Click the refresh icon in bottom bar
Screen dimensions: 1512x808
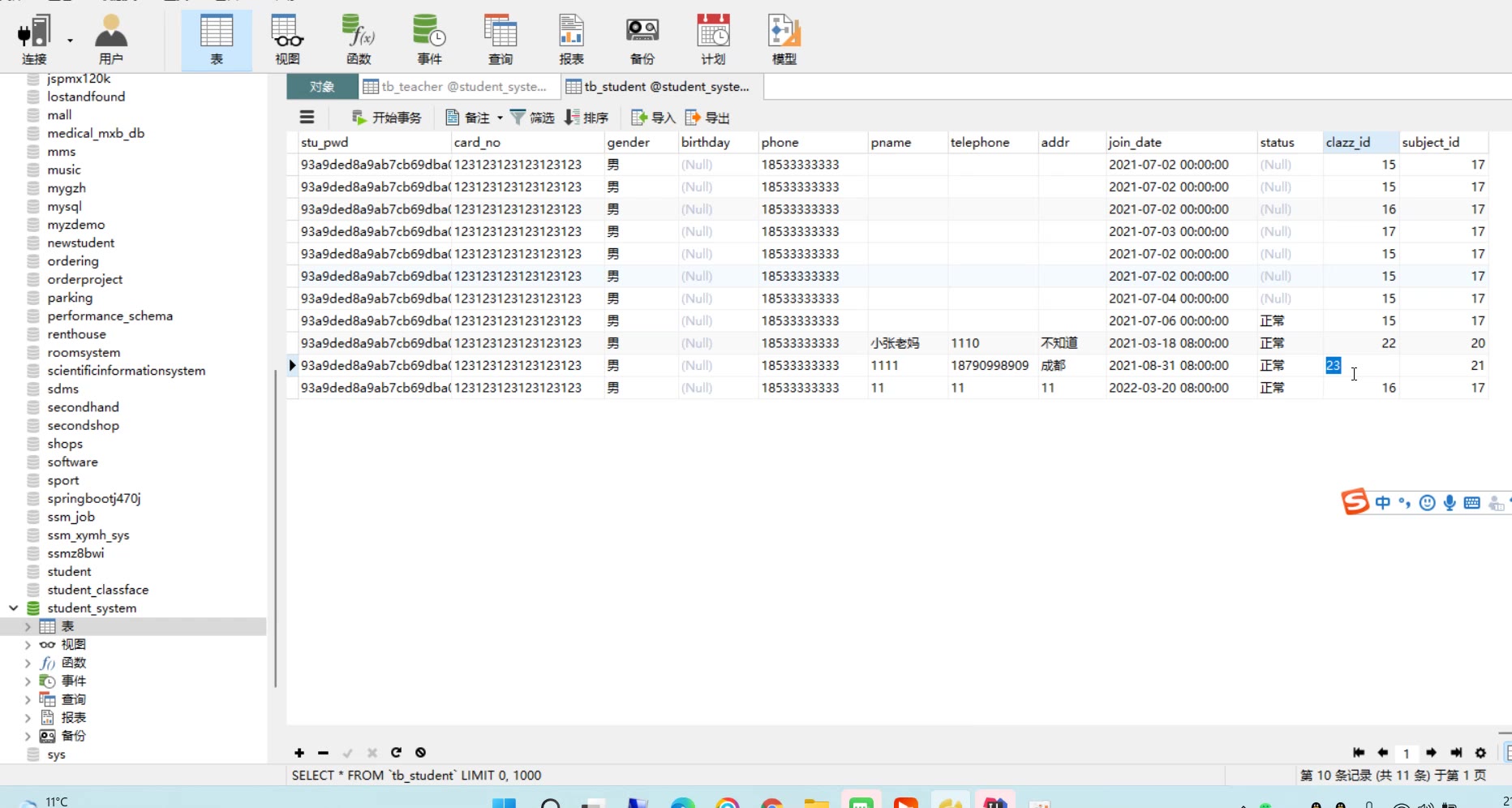(x=396, y=753)
